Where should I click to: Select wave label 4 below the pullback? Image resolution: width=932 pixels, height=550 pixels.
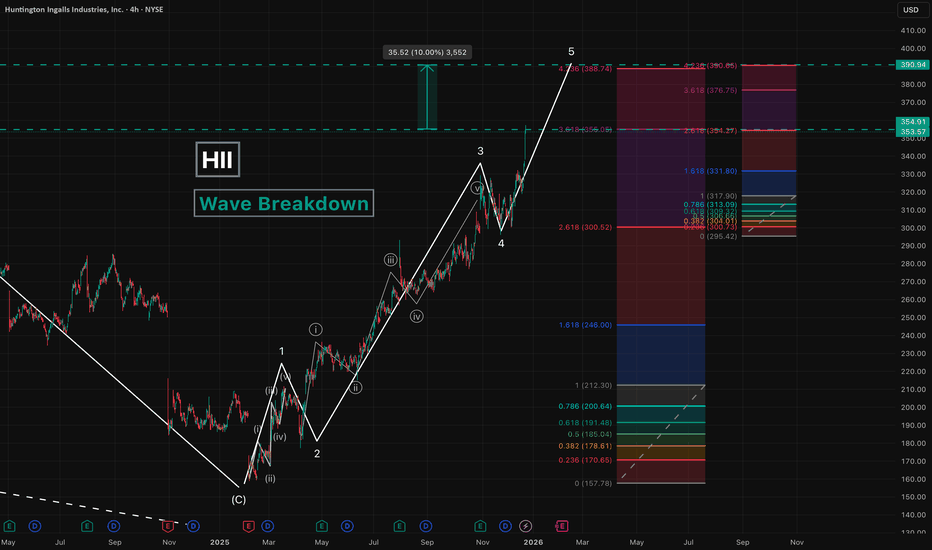coord(501,244)
